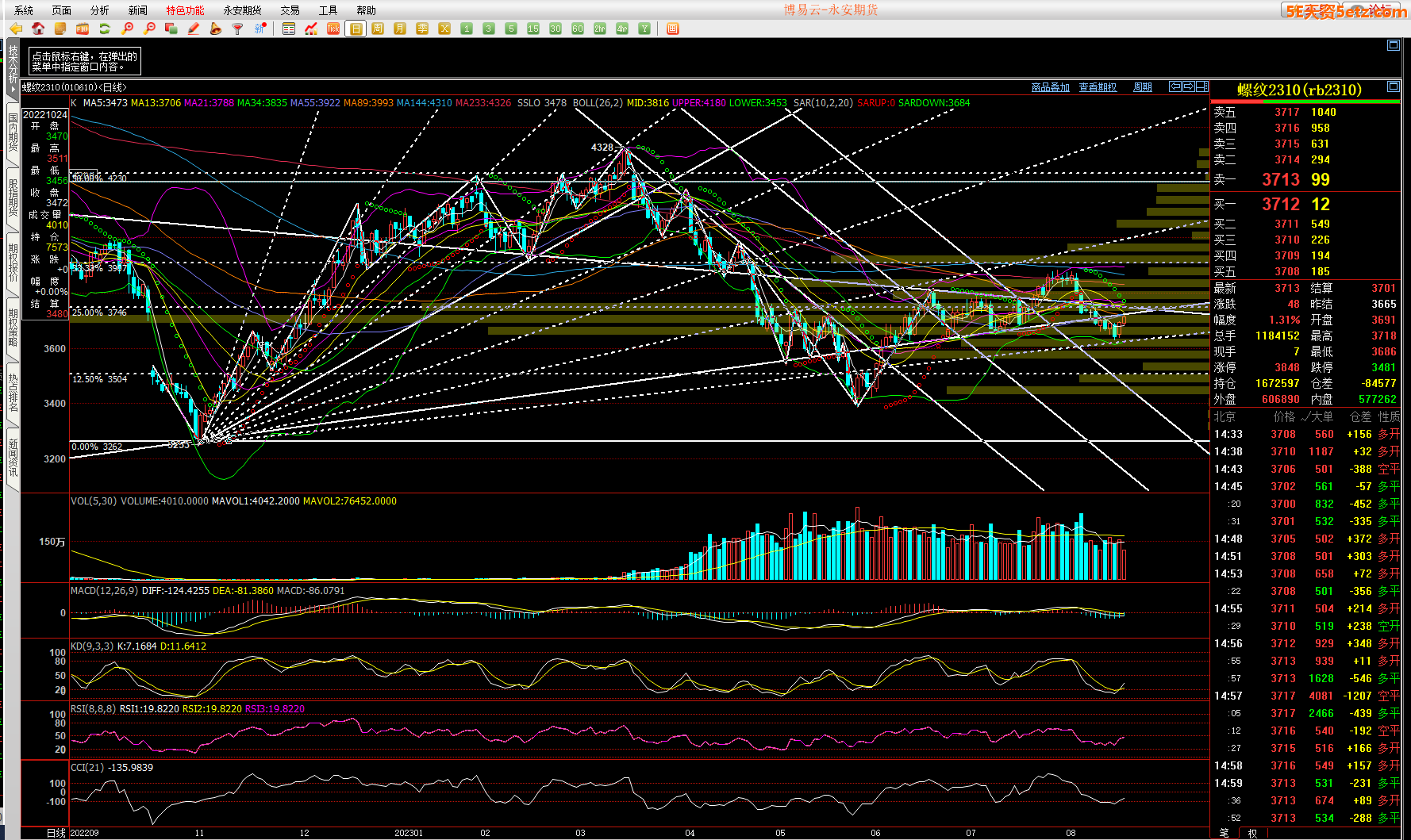This screenshot has width=1411, height=840.
Task: Switch to monthly (月) period chart
Action: click(400, 29)
